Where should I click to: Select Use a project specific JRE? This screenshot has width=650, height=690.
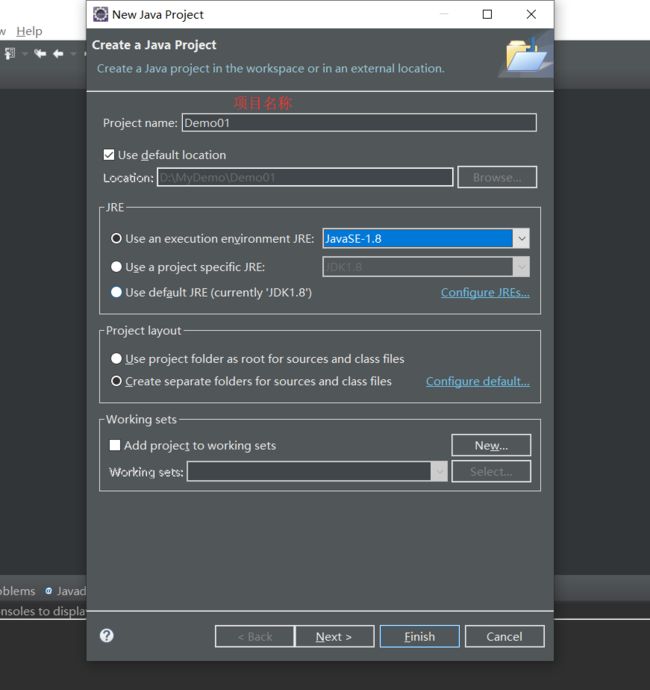(x=116, y=267)
